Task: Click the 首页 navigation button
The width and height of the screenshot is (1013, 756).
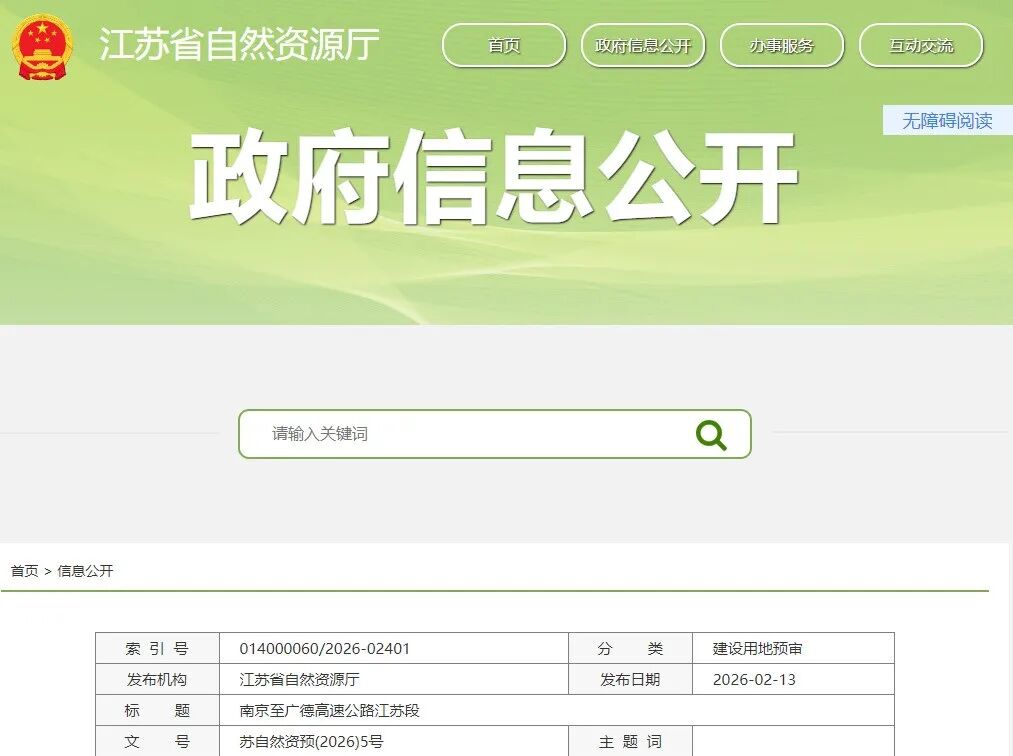Action: coord(503,45)
